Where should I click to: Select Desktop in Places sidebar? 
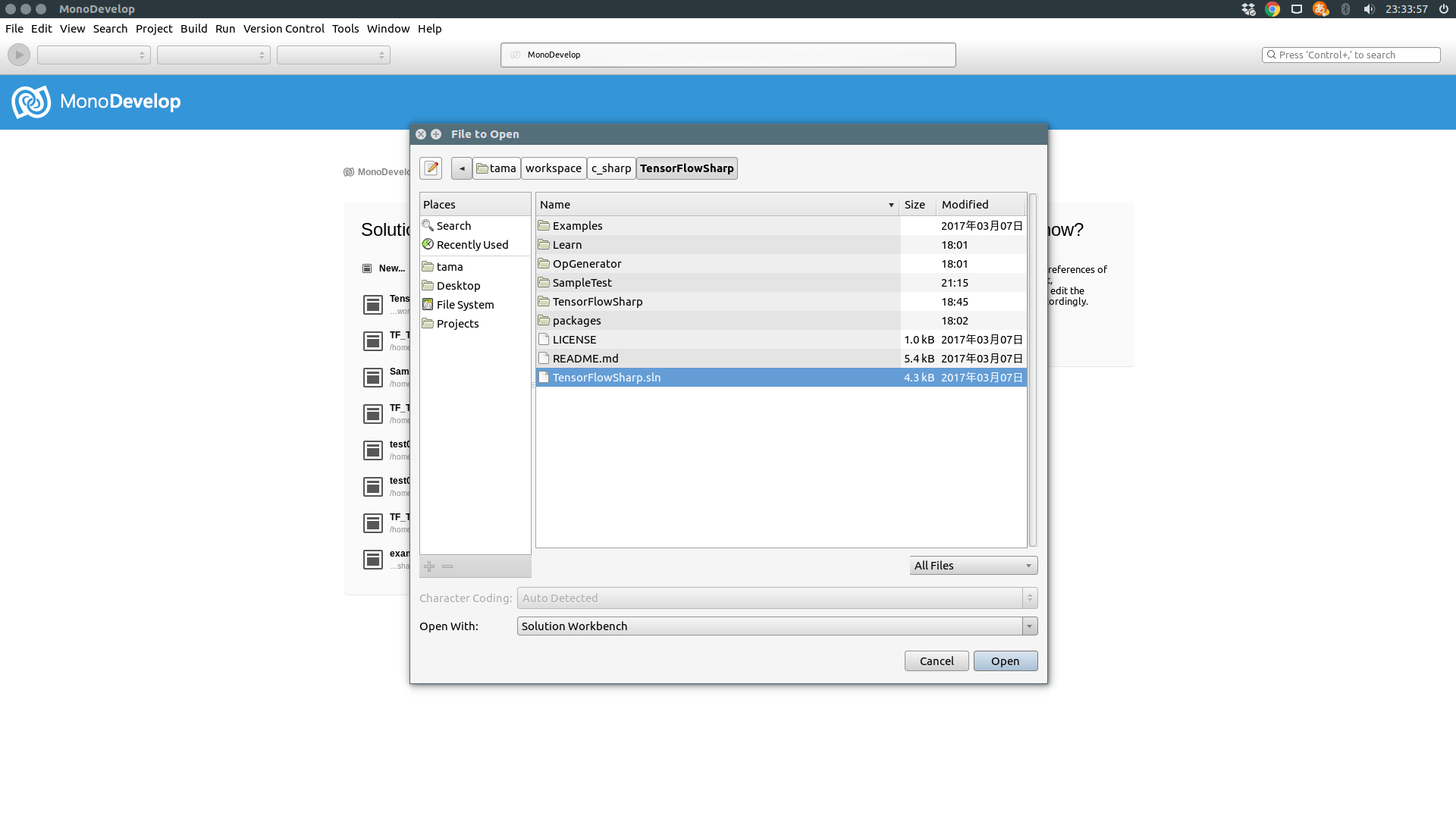pos(475,286)
